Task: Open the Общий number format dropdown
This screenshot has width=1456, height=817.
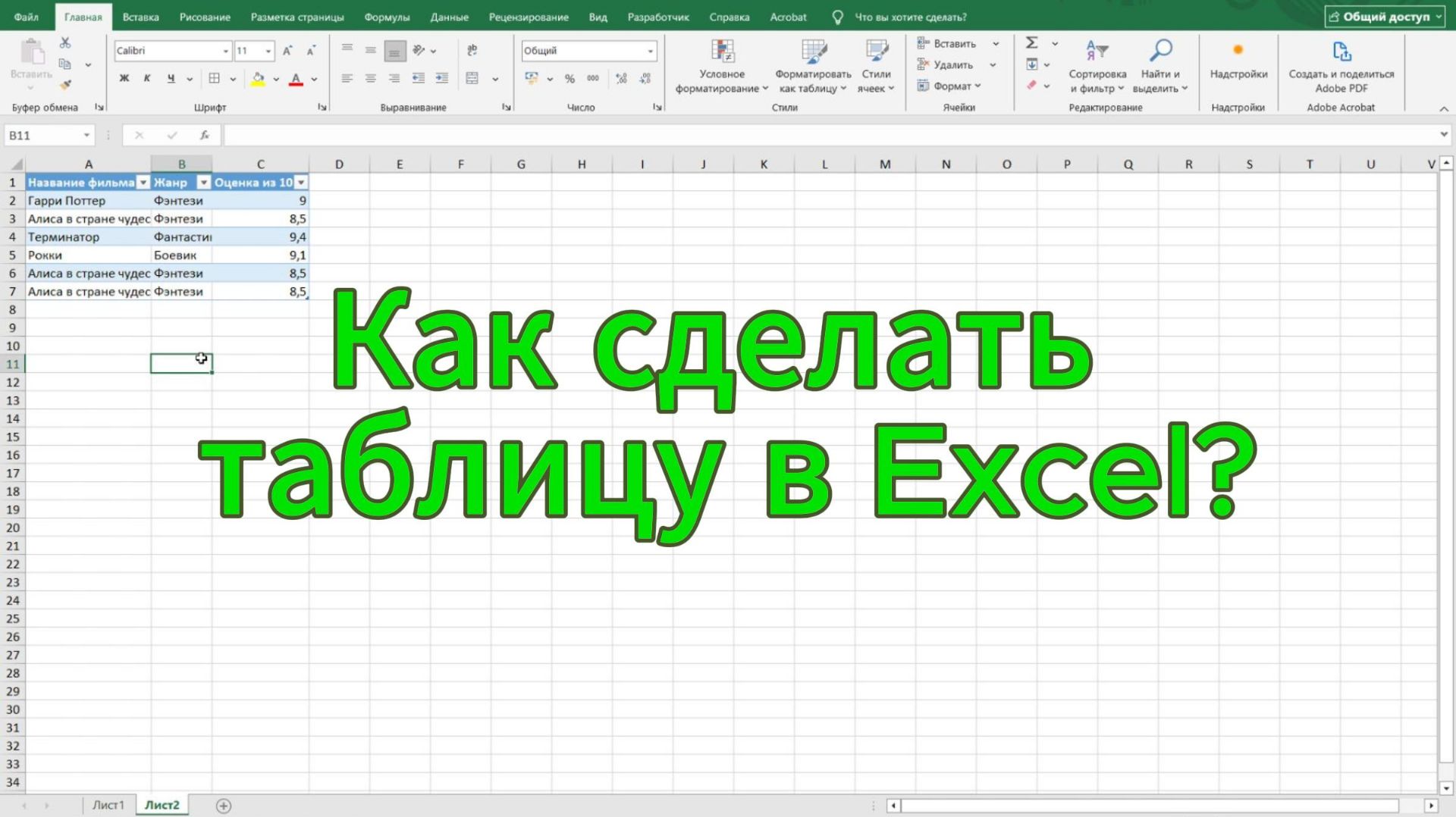Action: [x=650, y=51]
